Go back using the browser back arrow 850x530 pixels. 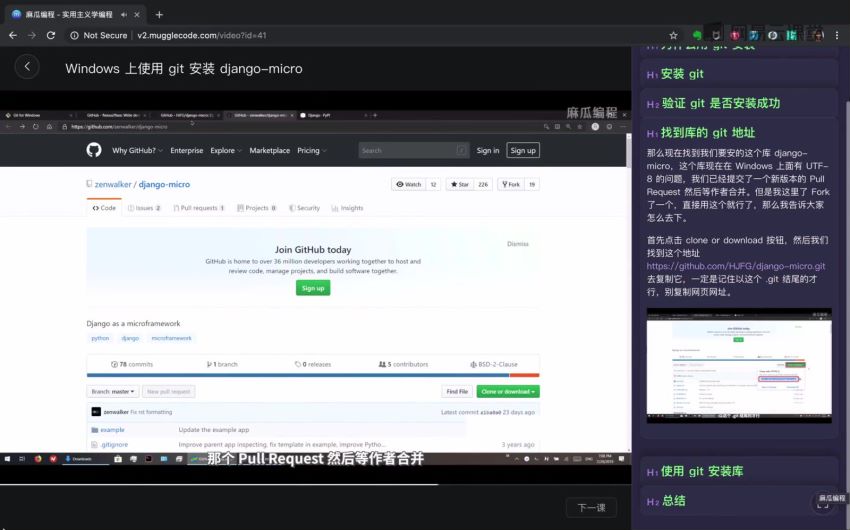click(x=12, y=35)
